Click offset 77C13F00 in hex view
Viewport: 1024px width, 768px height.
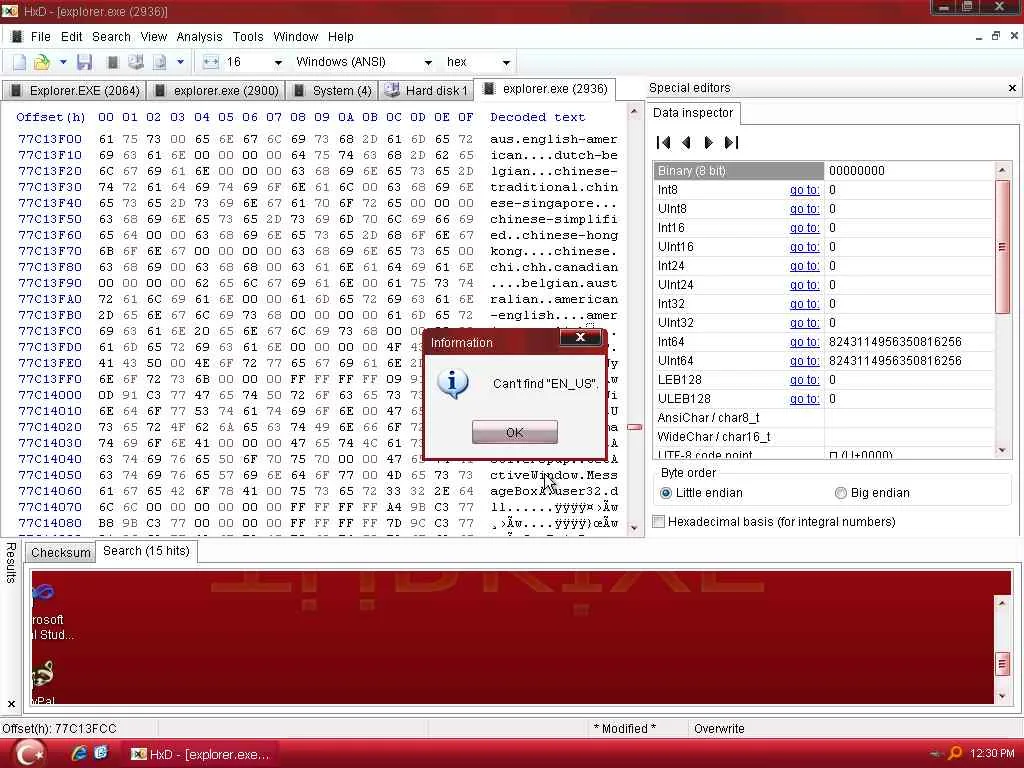click(x=50, y=138)
